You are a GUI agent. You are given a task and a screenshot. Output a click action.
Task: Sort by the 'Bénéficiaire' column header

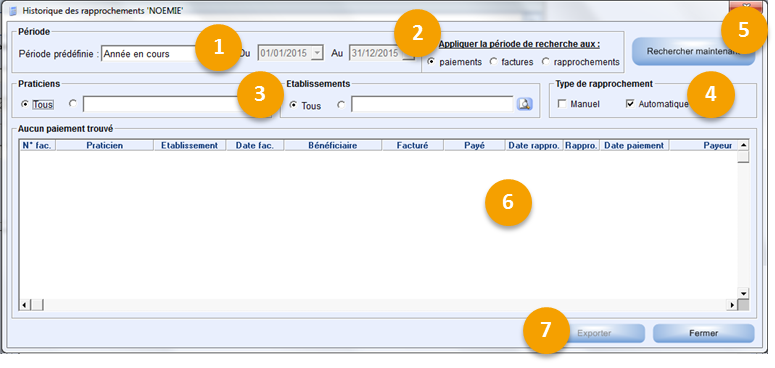tap(333, 145)
